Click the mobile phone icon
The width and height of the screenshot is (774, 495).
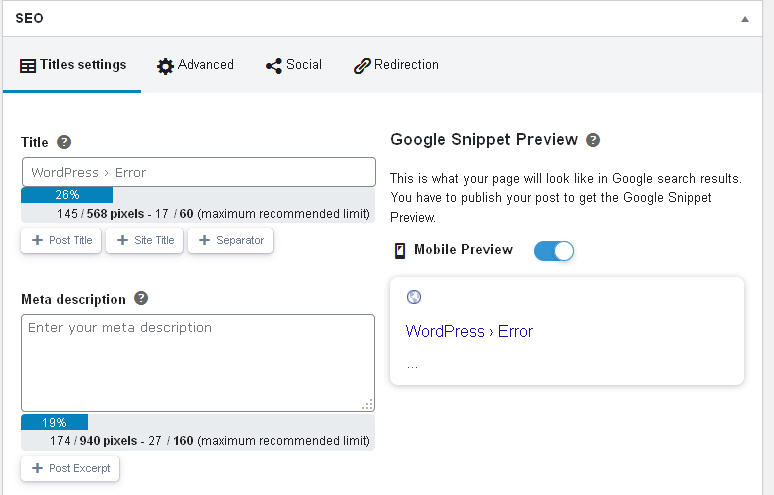[400, 251]
